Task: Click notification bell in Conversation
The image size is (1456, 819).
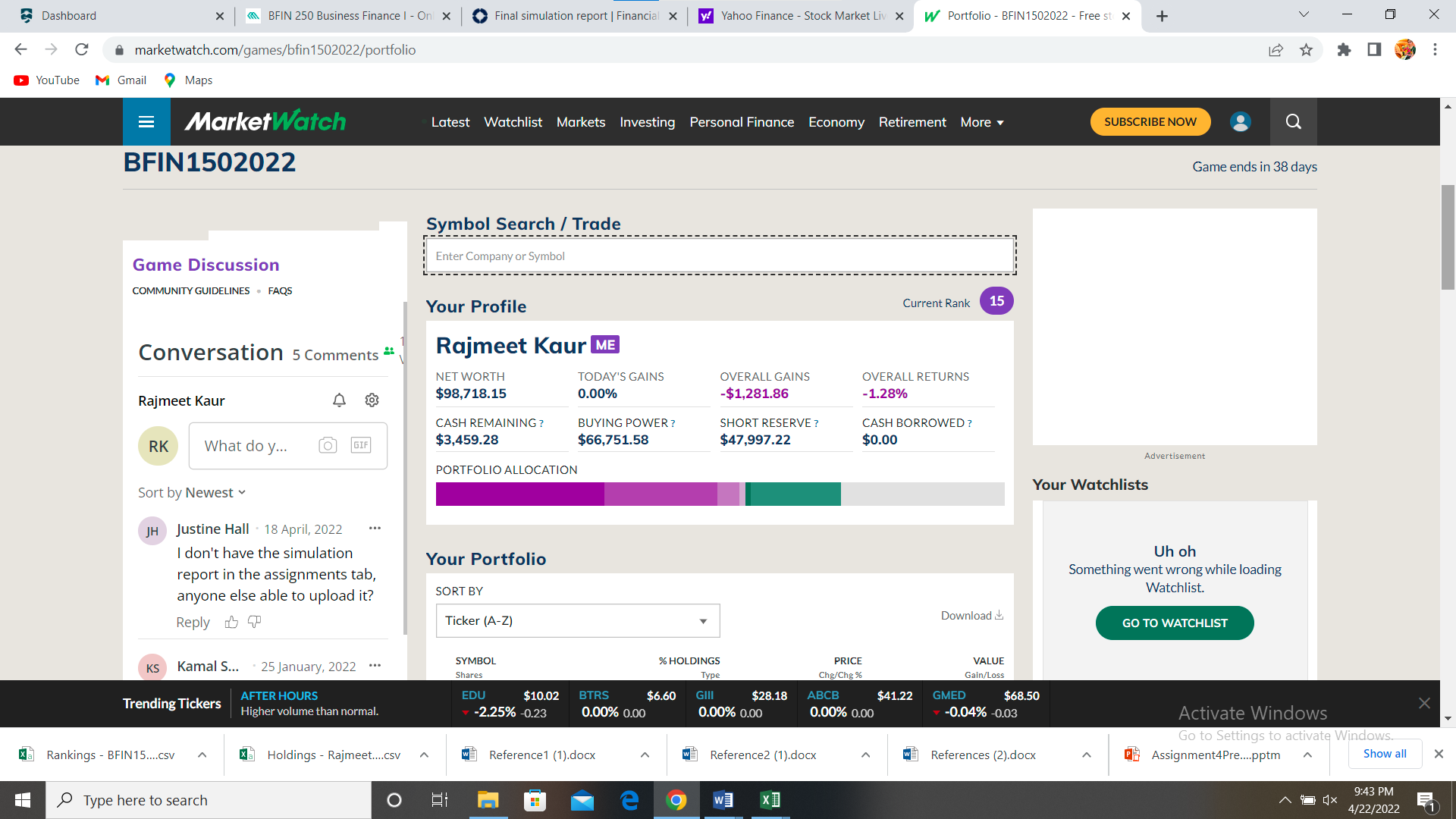Action: tap(339, 400)
